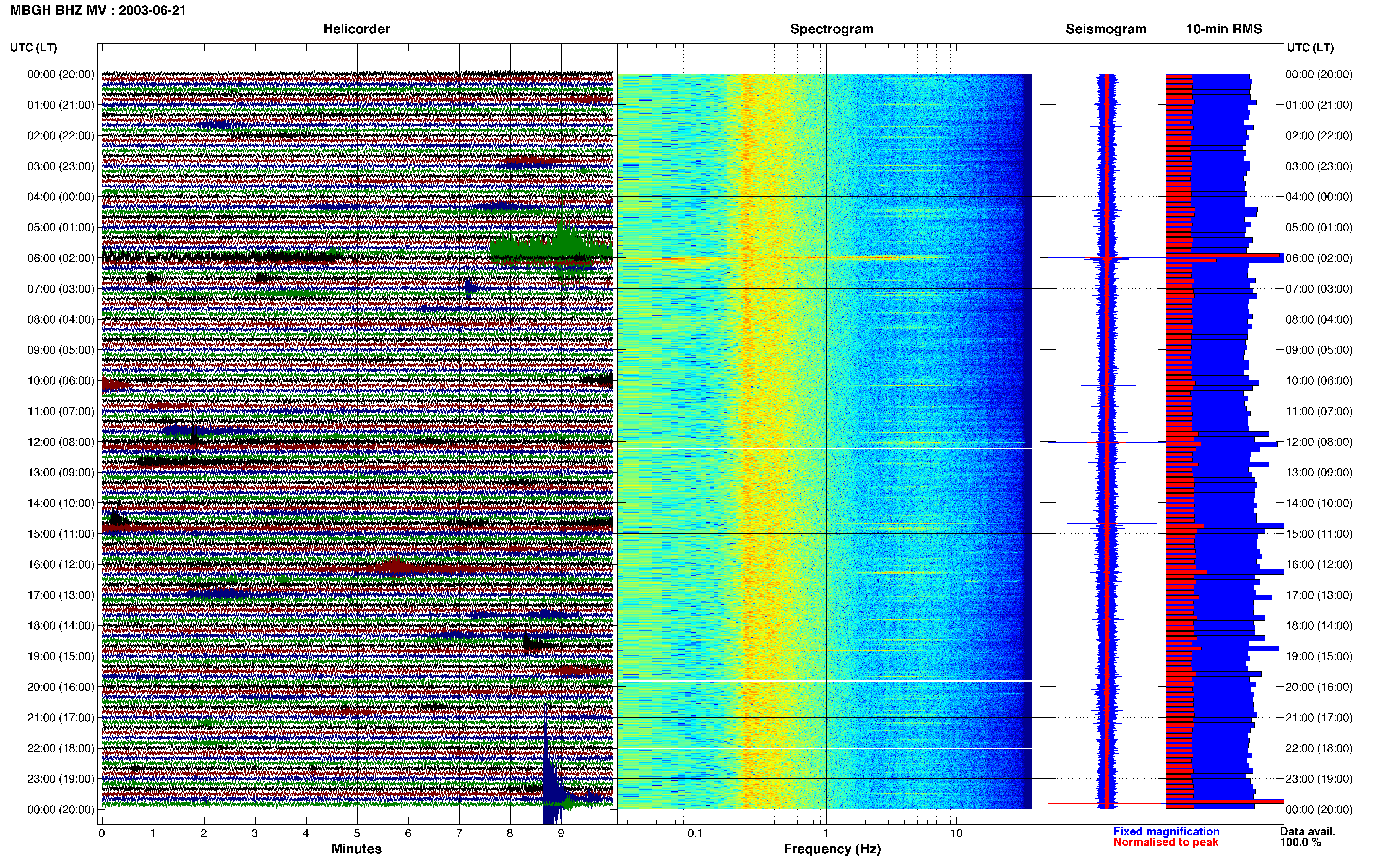Click the white spectrogram gap line after 12:00
This screenshot has width=1388, height=868.
pos(825,448)
